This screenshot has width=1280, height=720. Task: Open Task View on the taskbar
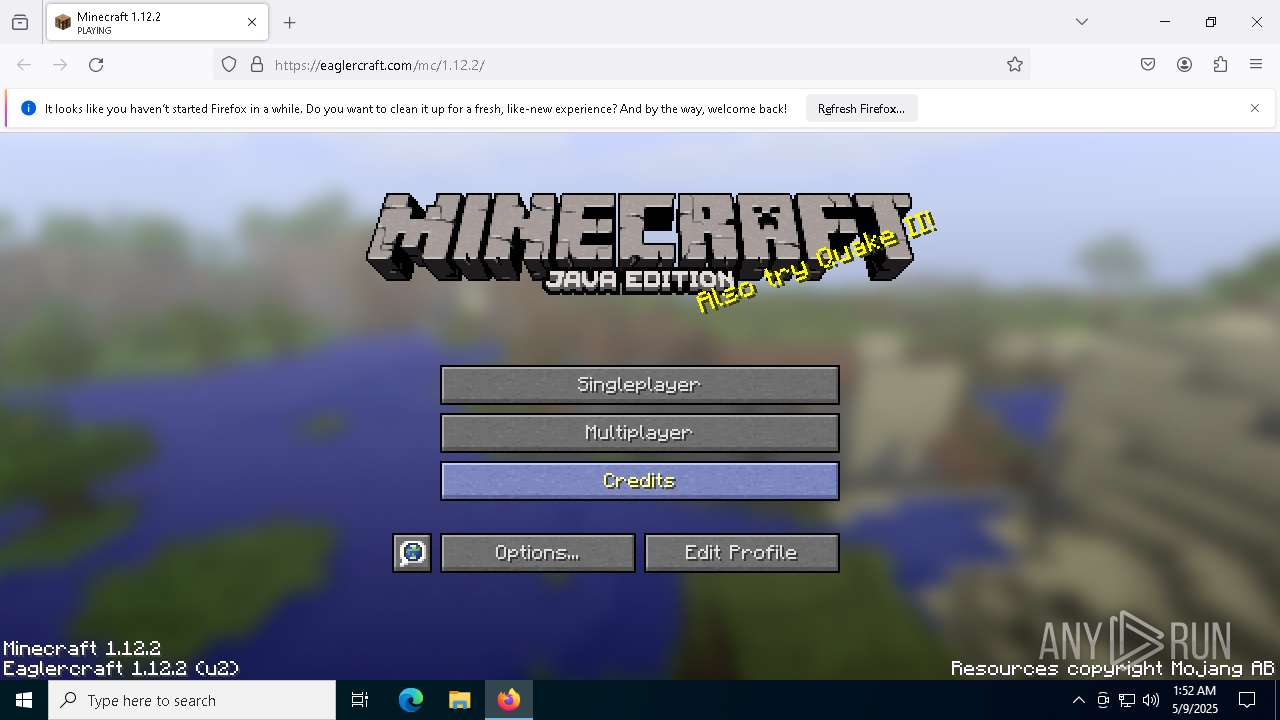360,700
